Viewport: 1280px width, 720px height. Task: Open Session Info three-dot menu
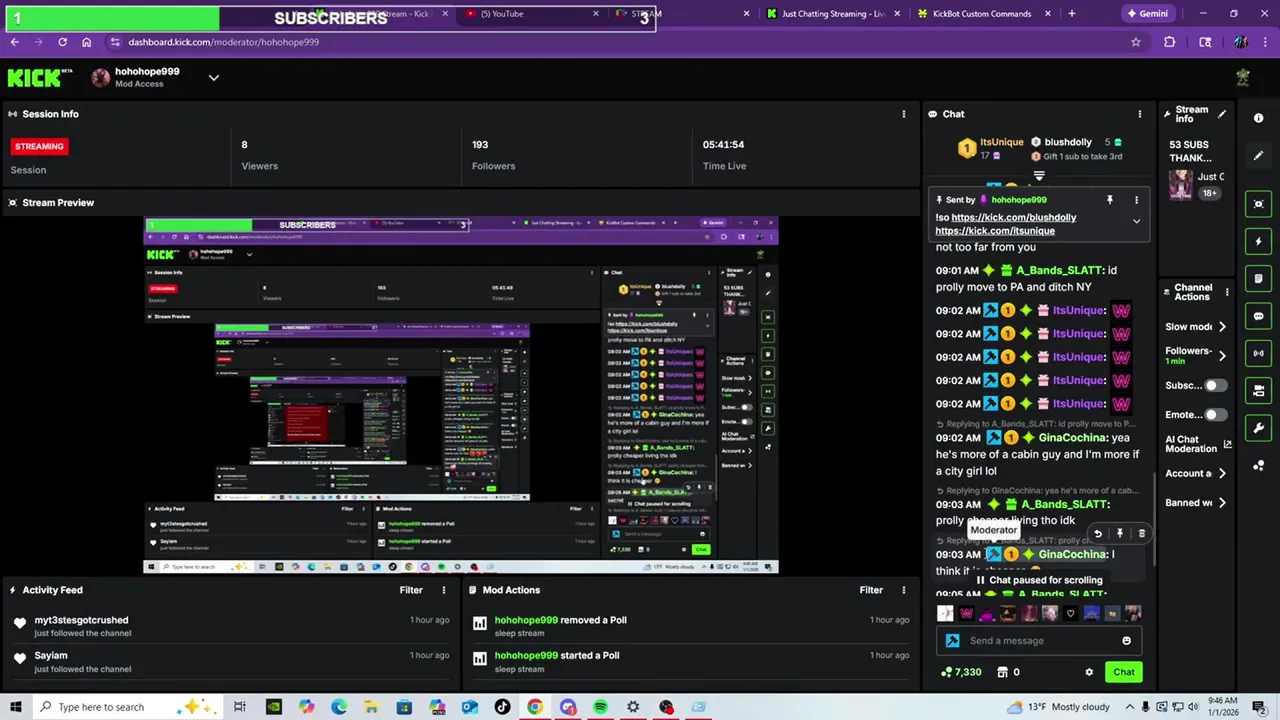[x=903, y=114]
